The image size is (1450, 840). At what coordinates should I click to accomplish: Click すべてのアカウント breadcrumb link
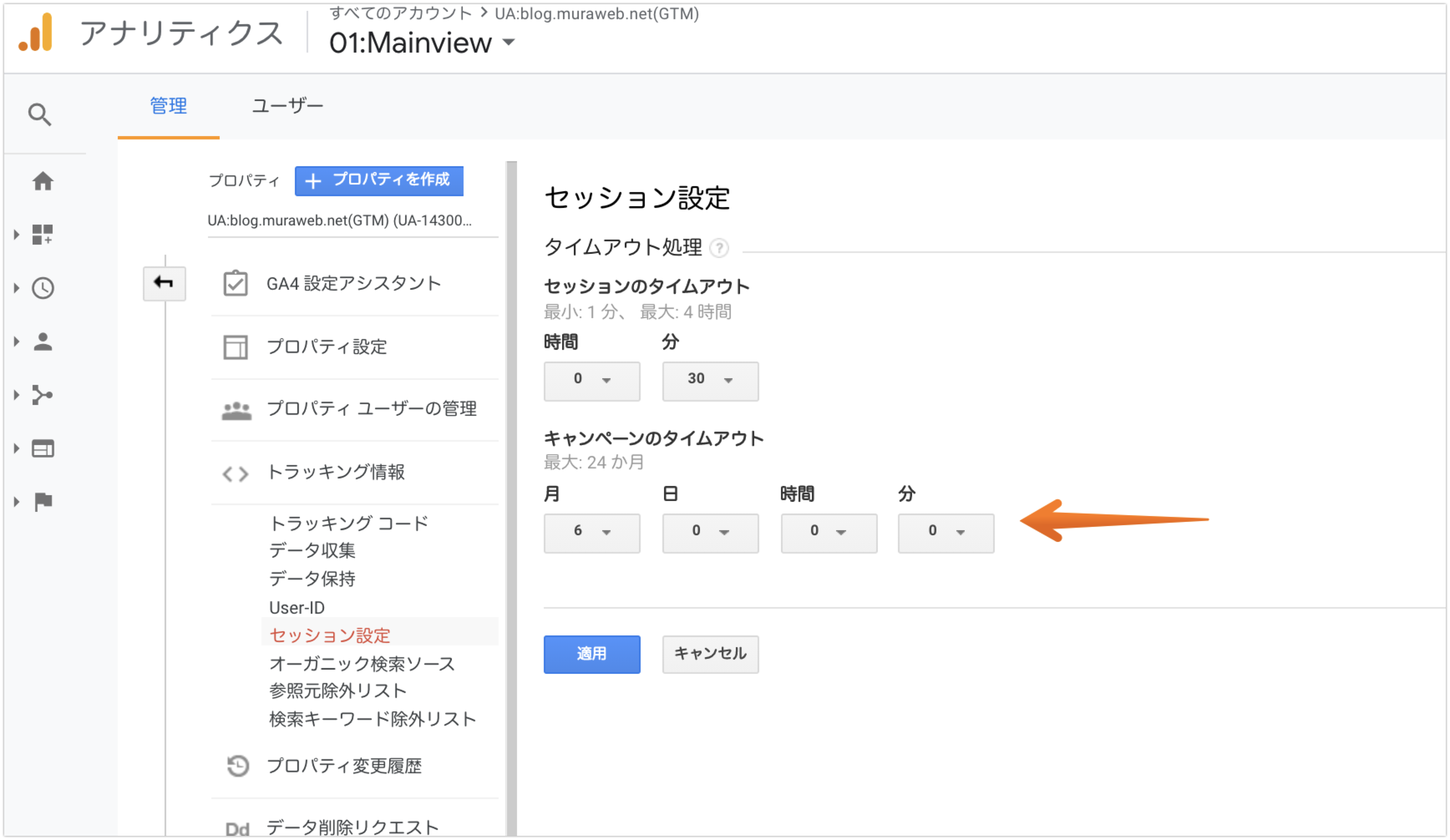[401, 13]
